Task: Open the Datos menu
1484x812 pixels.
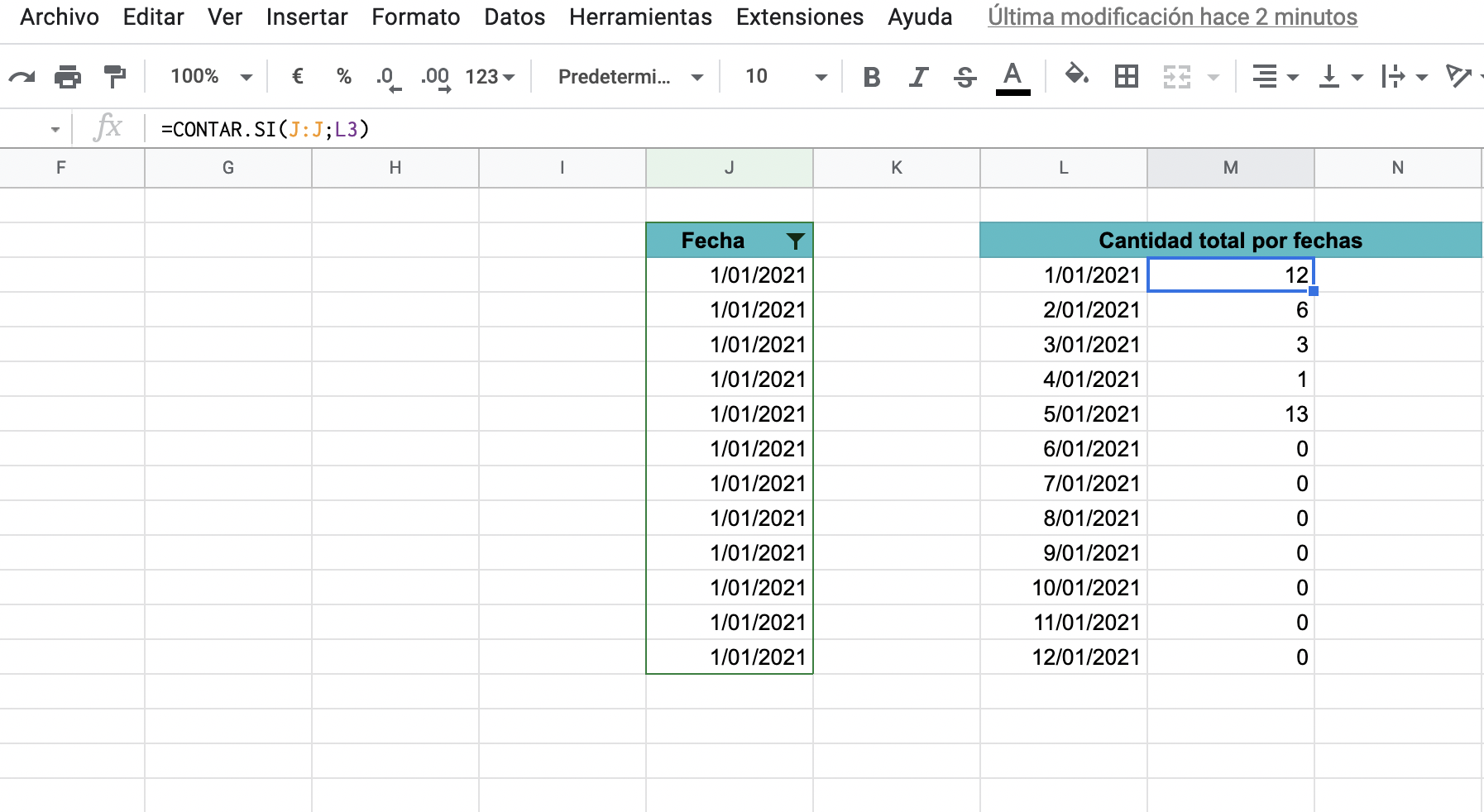Action: coord(515,17)
